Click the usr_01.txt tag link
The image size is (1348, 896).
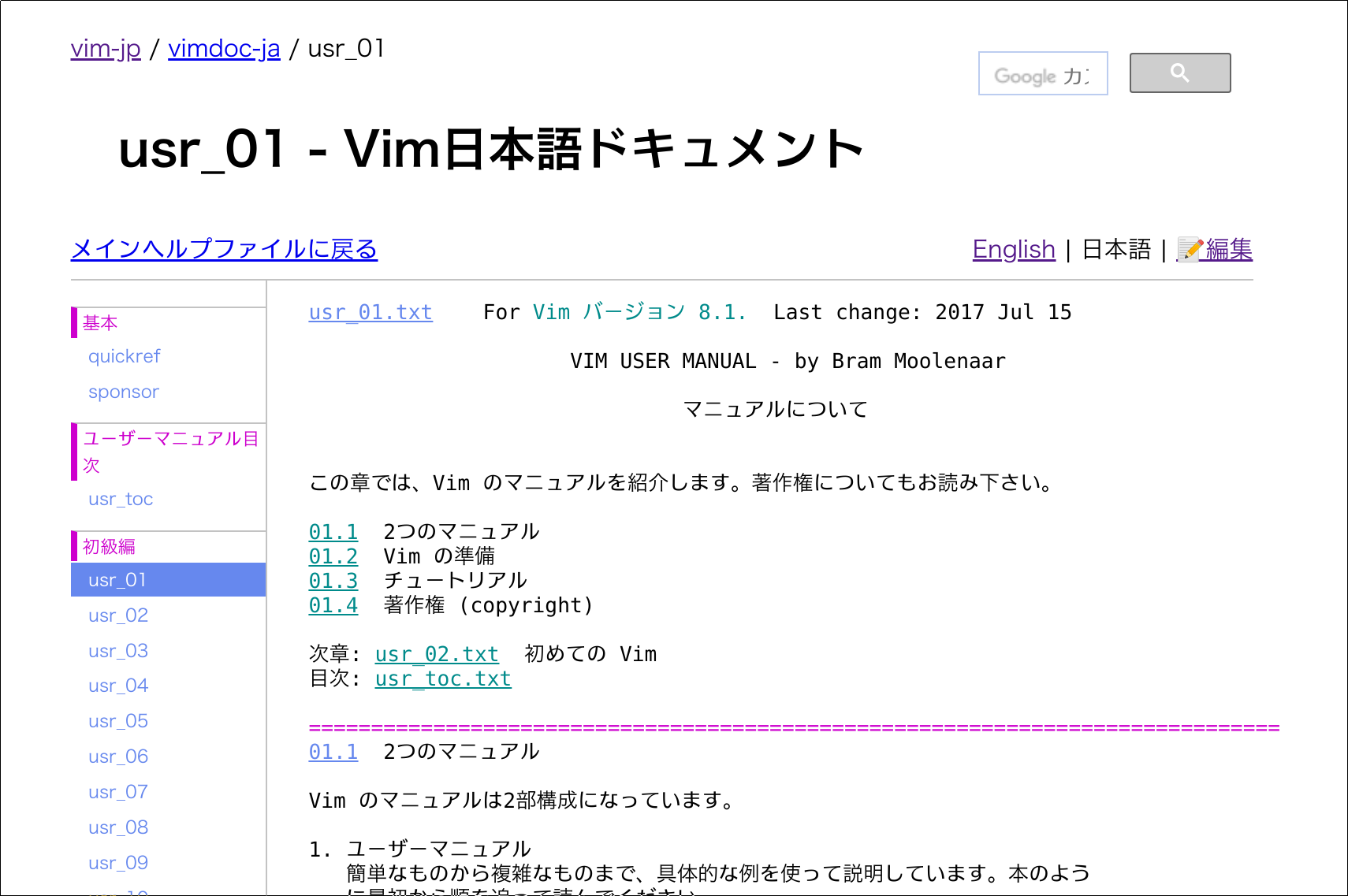click(x=371, y=313)
